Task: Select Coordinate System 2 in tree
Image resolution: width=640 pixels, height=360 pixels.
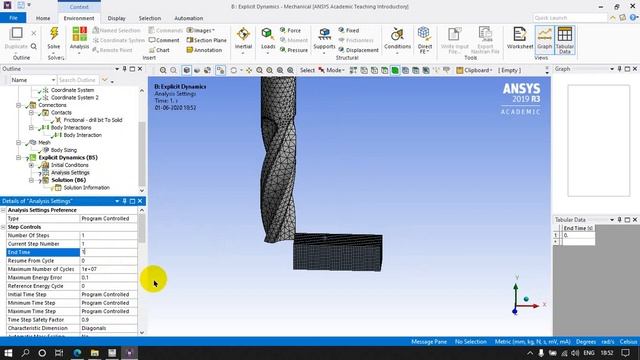Action: [75, 98]
